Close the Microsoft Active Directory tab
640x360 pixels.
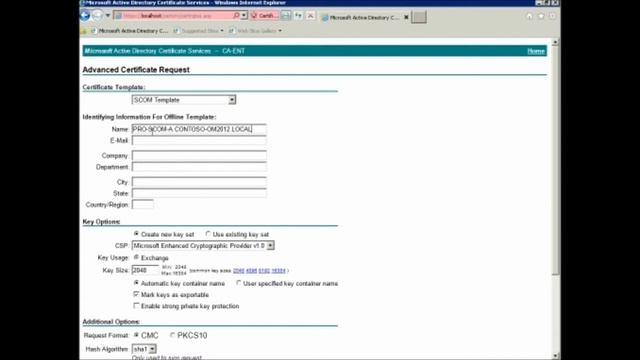[406, 17]
